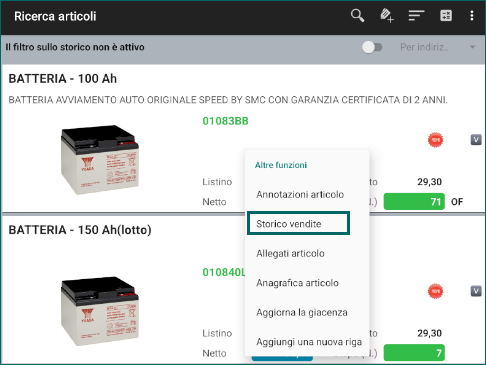Open the sort lines icon

click(x=416, y=16)
